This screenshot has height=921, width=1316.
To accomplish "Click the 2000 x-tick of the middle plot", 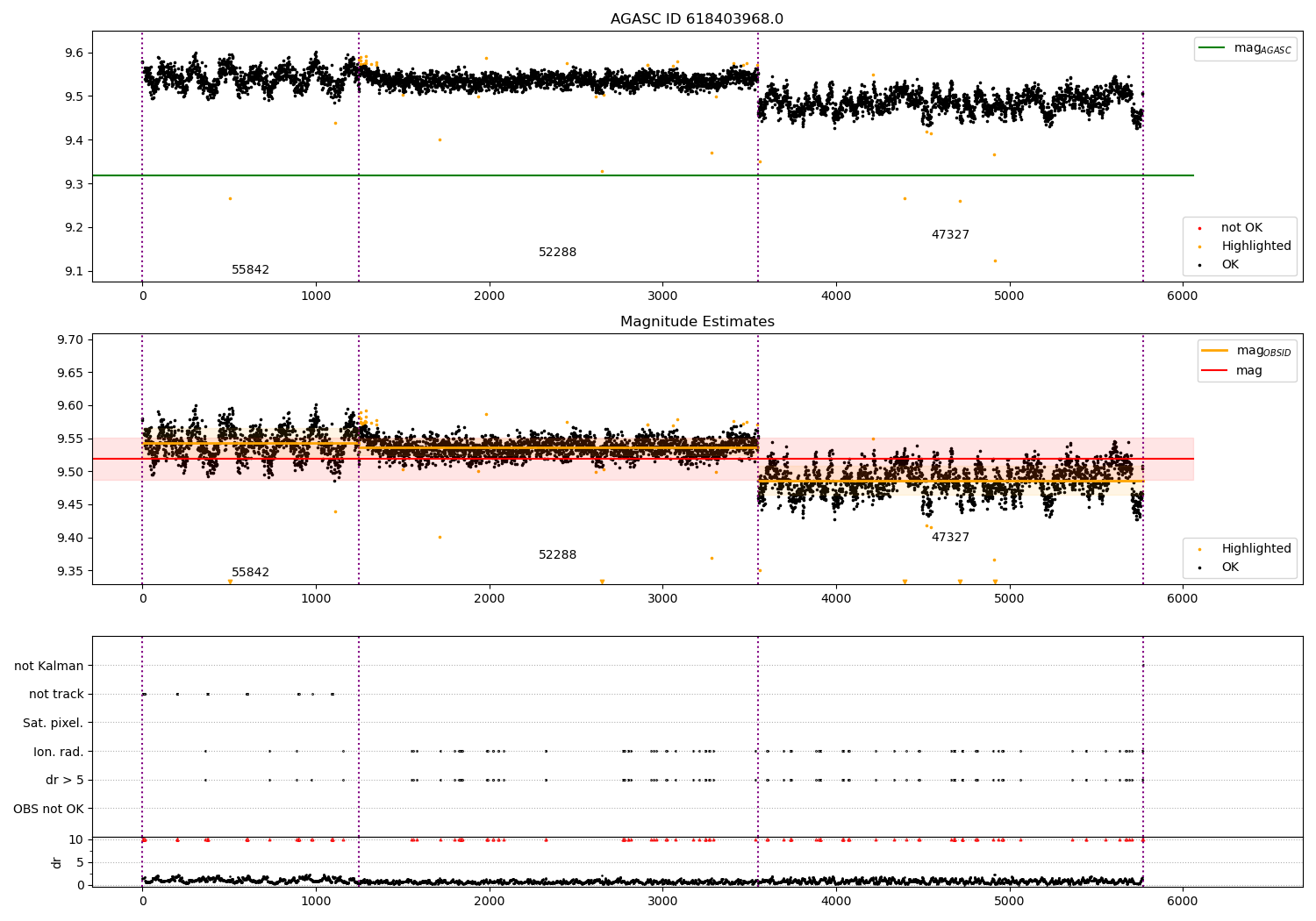I will [489, 599].
